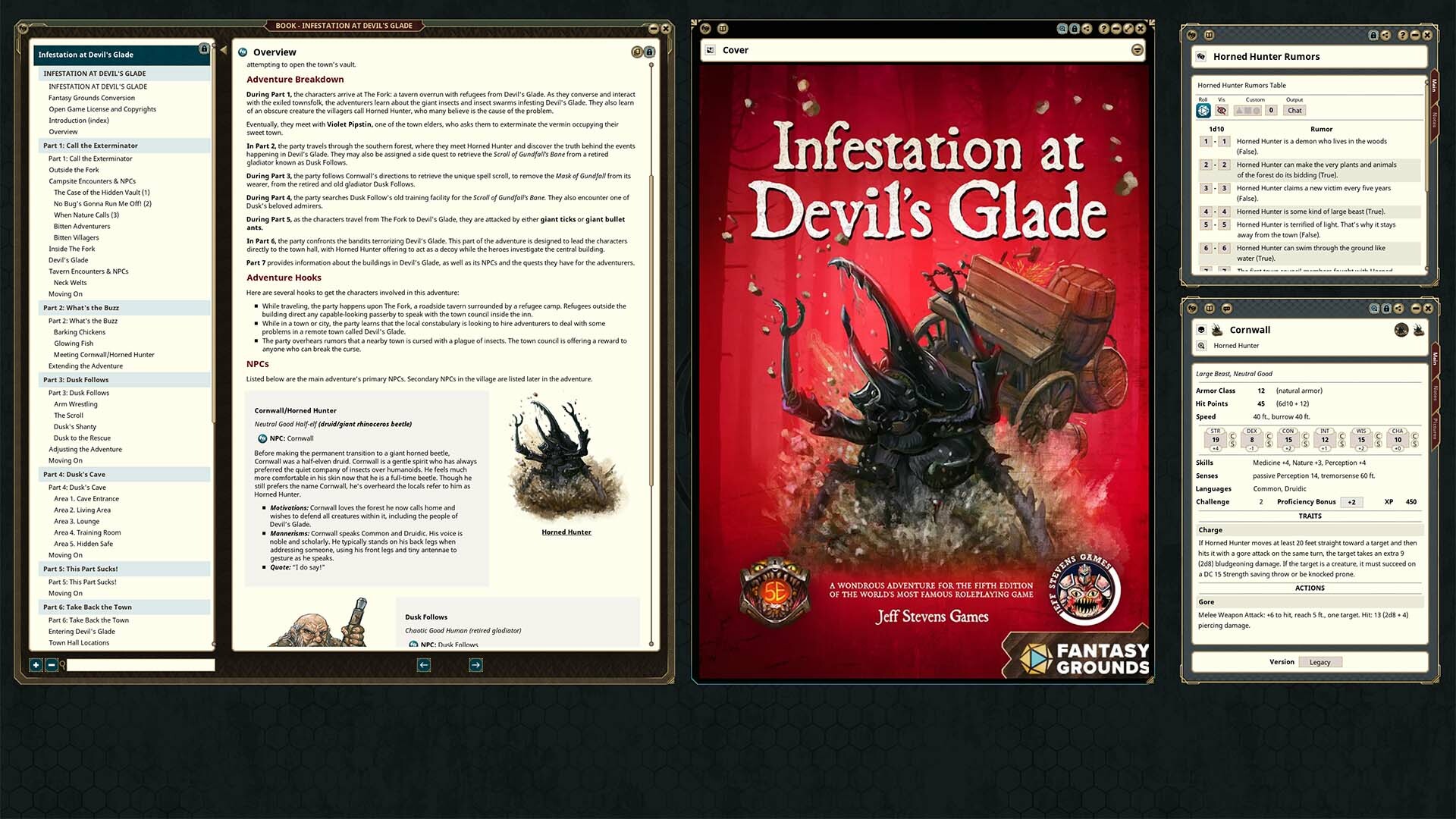1456x819 pixels.
Task: Collapse the Cover page using the shade button
Action: (1137, 49)
